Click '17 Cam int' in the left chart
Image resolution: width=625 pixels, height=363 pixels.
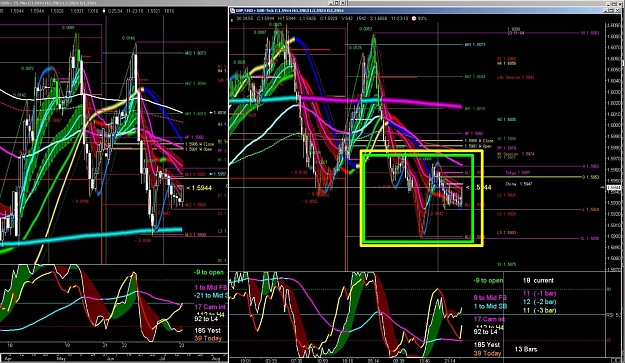tap(210, 307)
